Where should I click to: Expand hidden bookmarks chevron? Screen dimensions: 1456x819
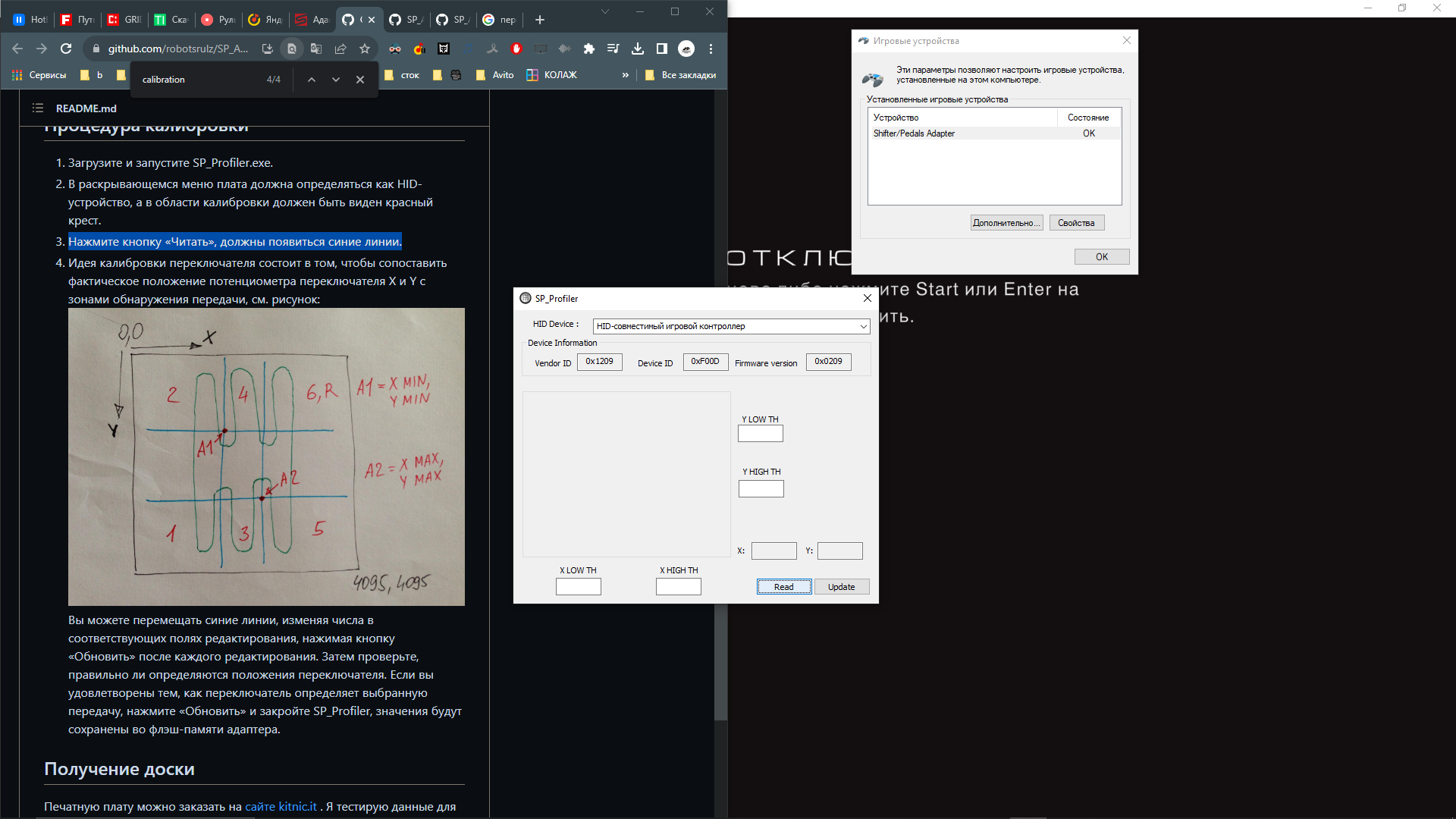pyautogui.click(x=626, y=75)
